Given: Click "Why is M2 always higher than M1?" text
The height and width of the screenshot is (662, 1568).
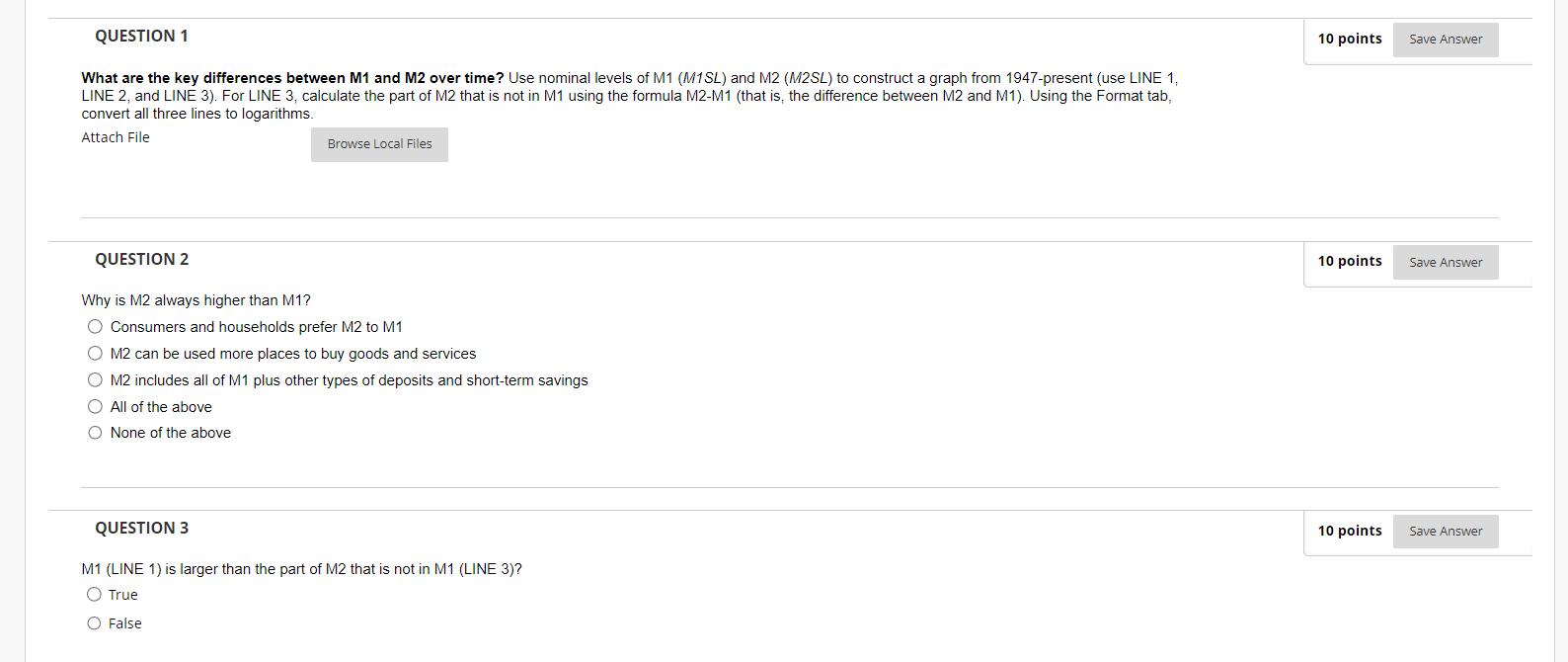Looking at the screenshot, I should pyautogui.click(x=196, y=299).
